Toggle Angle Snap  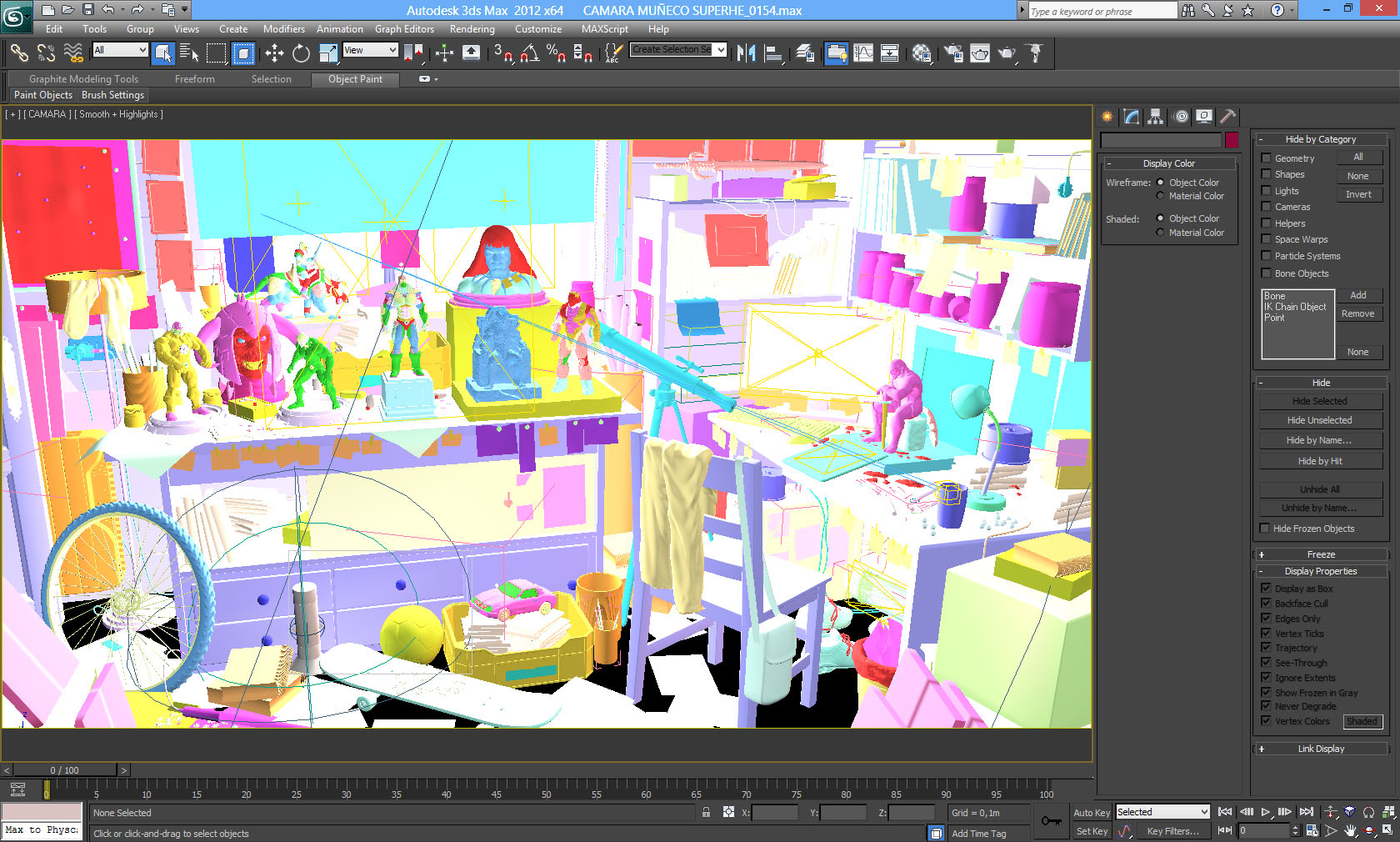click(x=530, y=53)
